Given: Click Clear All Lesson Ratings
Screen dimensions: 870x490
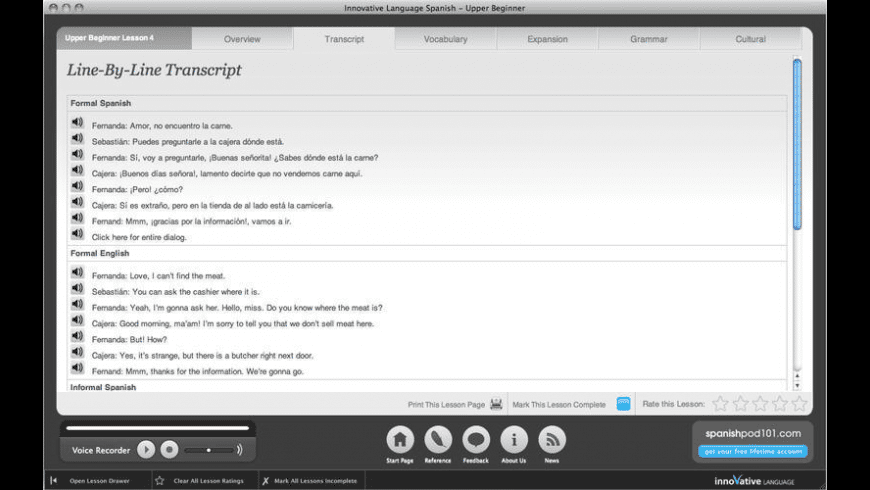Looking at the screenshot, I should [208, 481].
